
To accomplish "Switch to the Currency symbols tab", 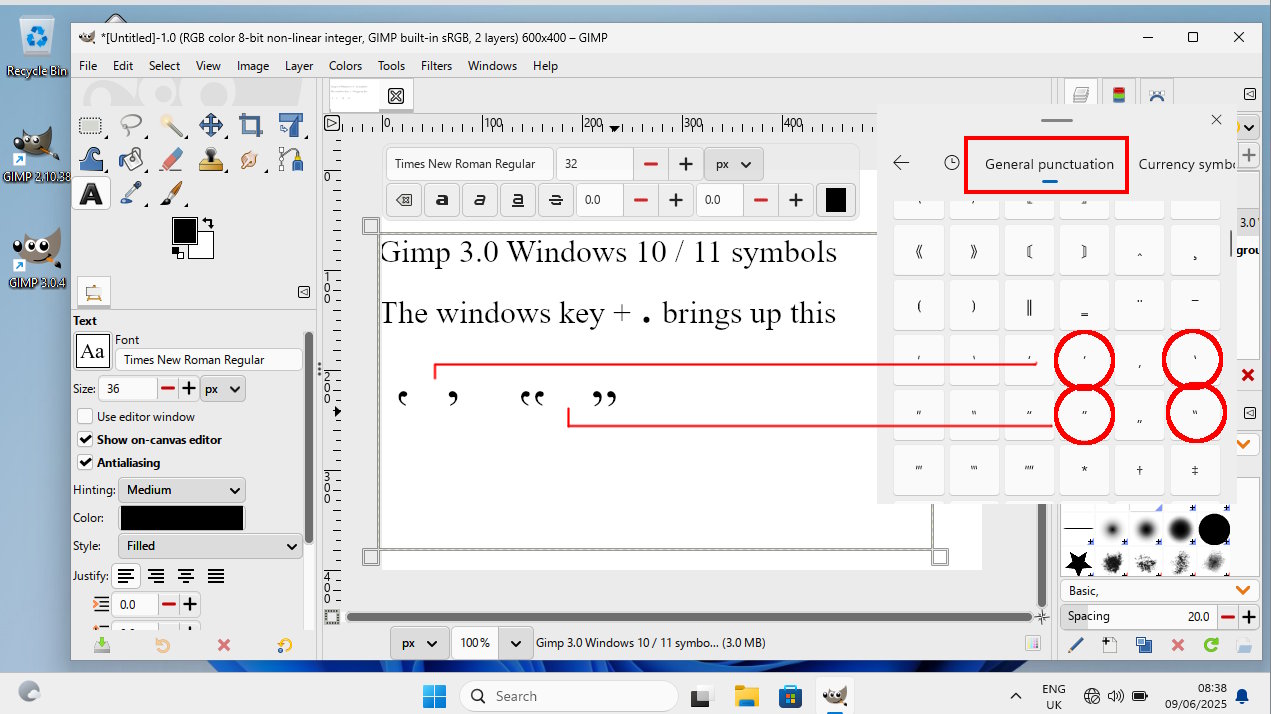I will (1187, 164).
